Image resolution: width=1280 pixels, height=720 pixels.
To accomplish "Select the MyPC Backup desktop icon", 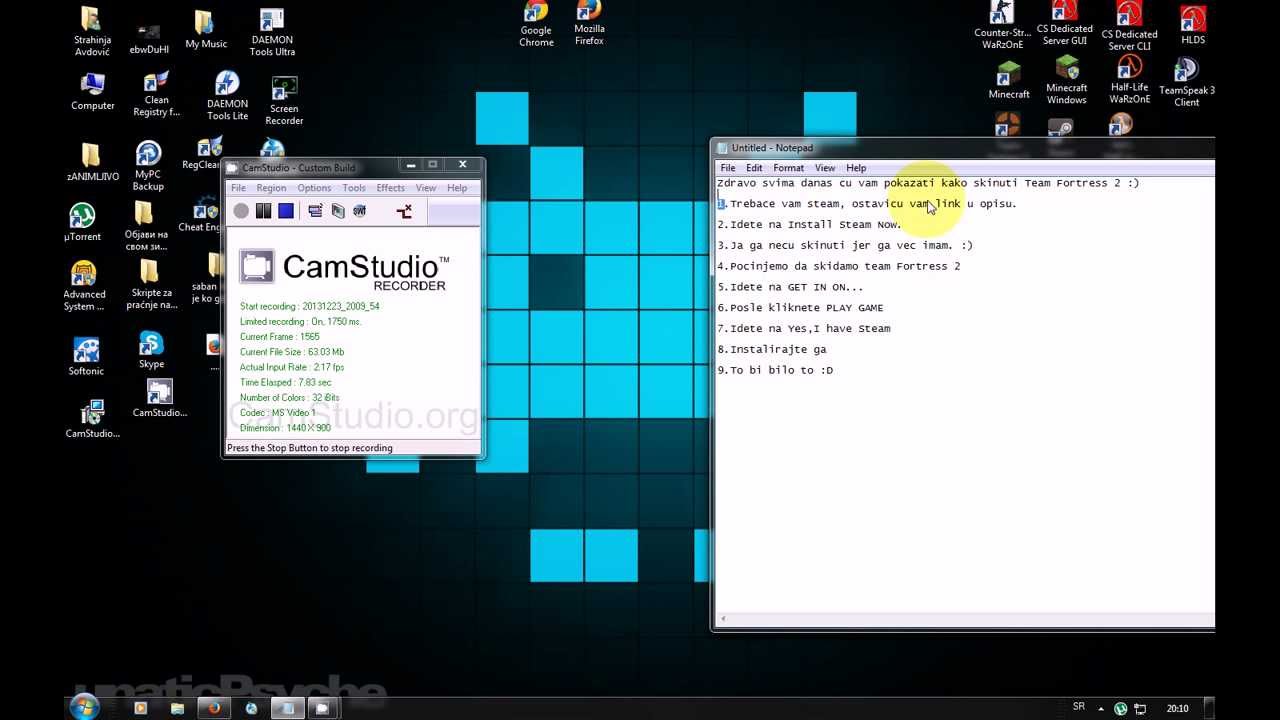I will (148, 166).
